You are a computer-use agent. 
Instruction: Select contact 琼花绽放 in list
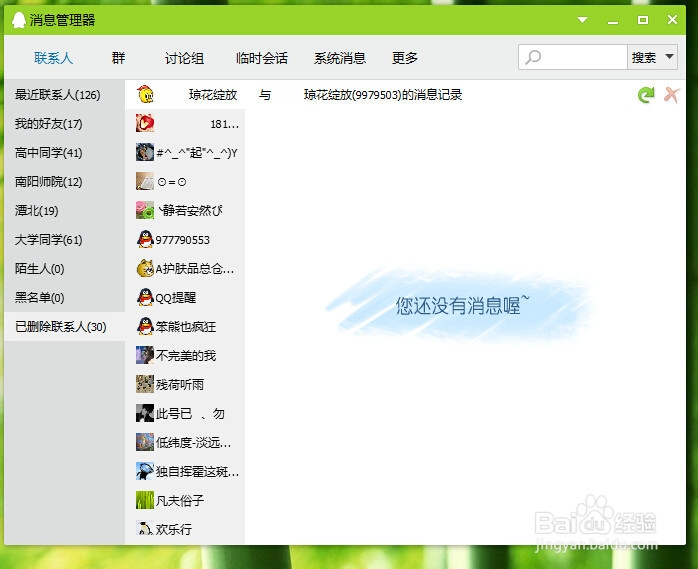pos(185,95)
